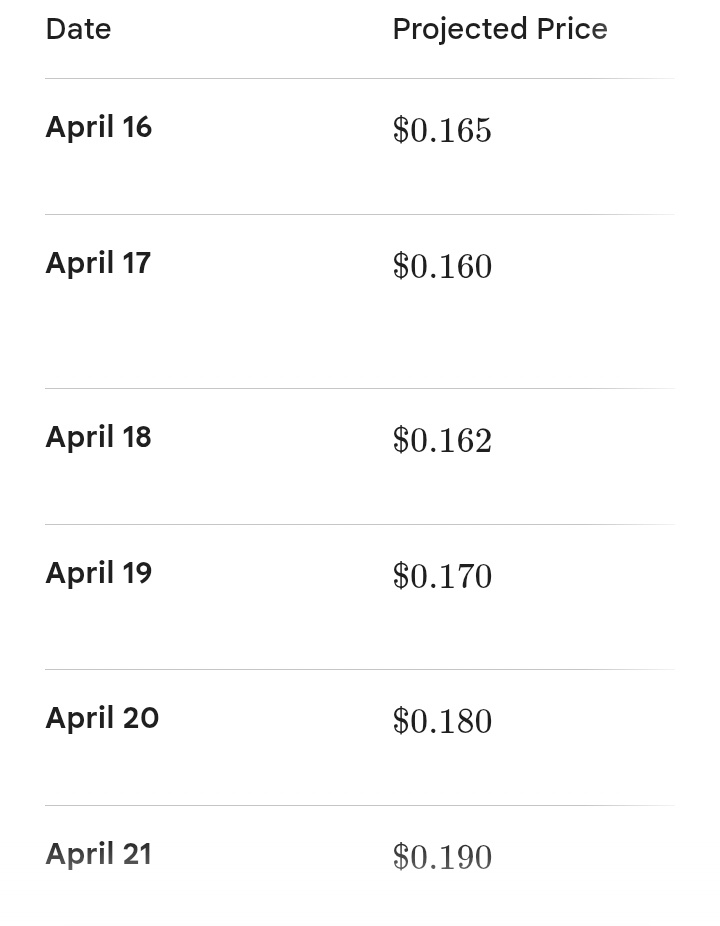Select the April 21 date cell
The width and height of the screenshot is (720, 926).
tap(98, 854)
